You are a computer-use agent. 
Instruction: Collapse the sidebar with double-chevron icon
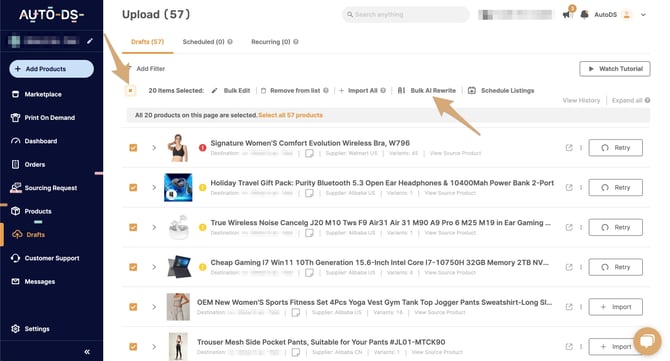[x=87, y=352]
